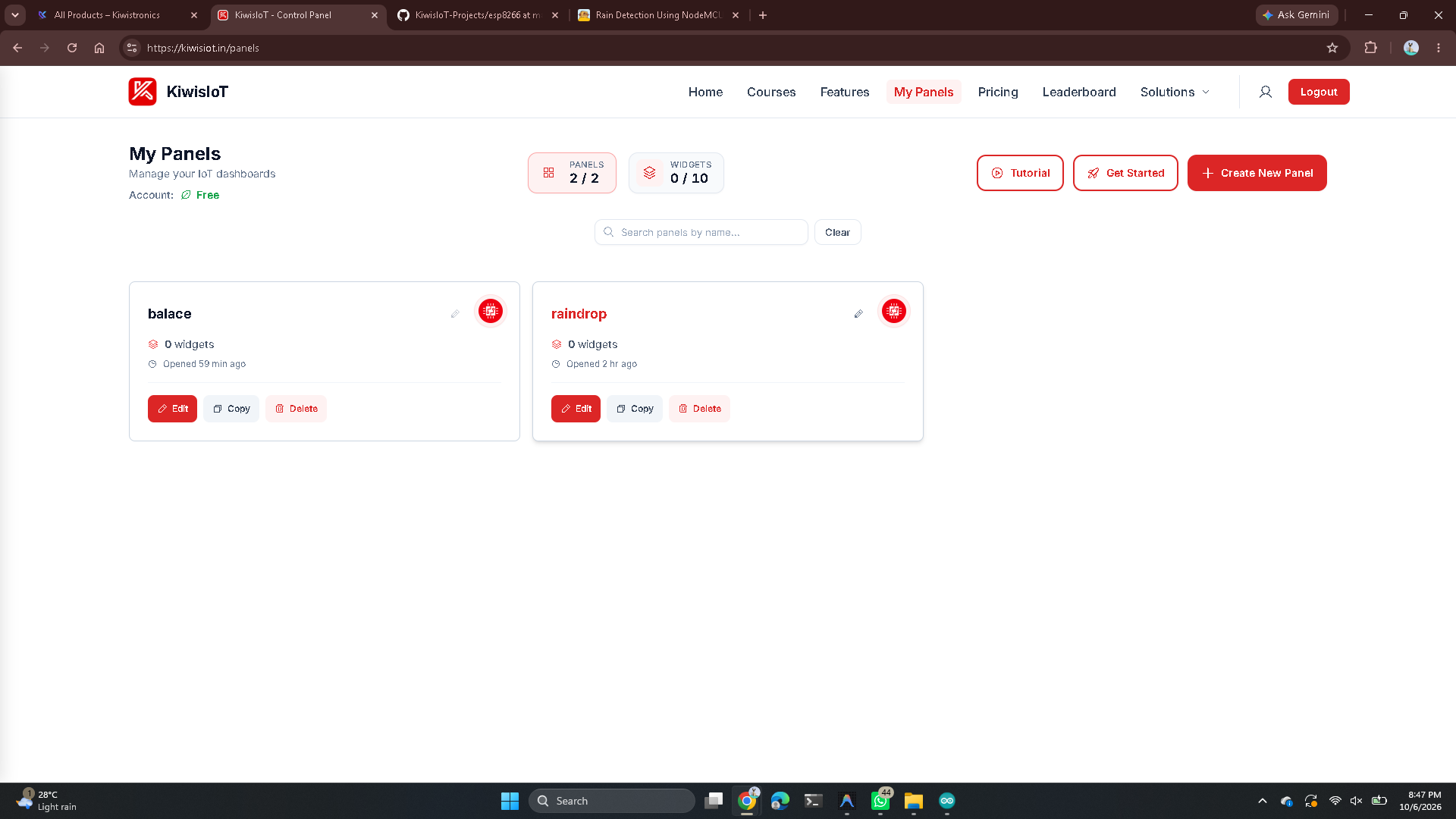Go to the Features page
The image size is (1456, 819).
tap(845, 92)
